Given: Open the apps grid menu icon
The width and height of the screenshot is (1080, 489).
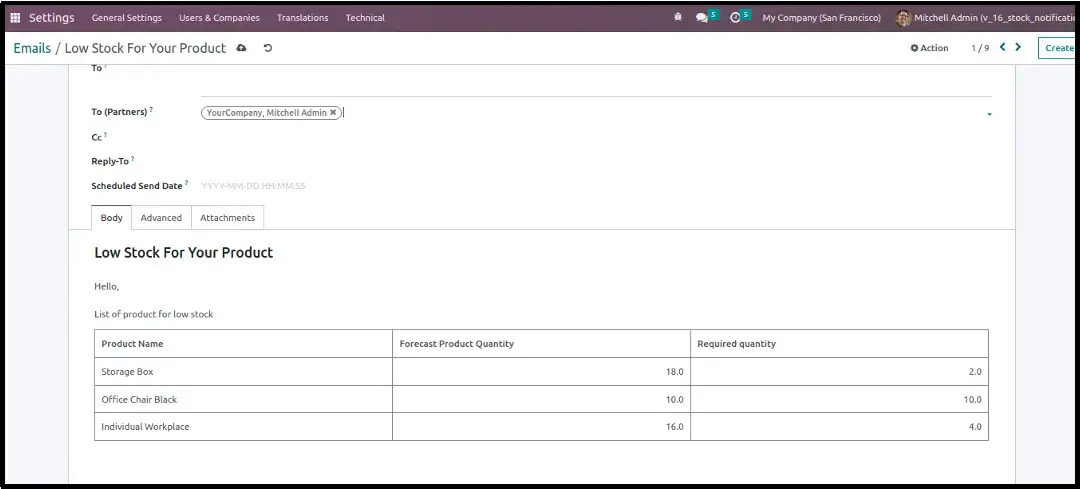Looking at the screenshot, I should (x=15, y=18).
